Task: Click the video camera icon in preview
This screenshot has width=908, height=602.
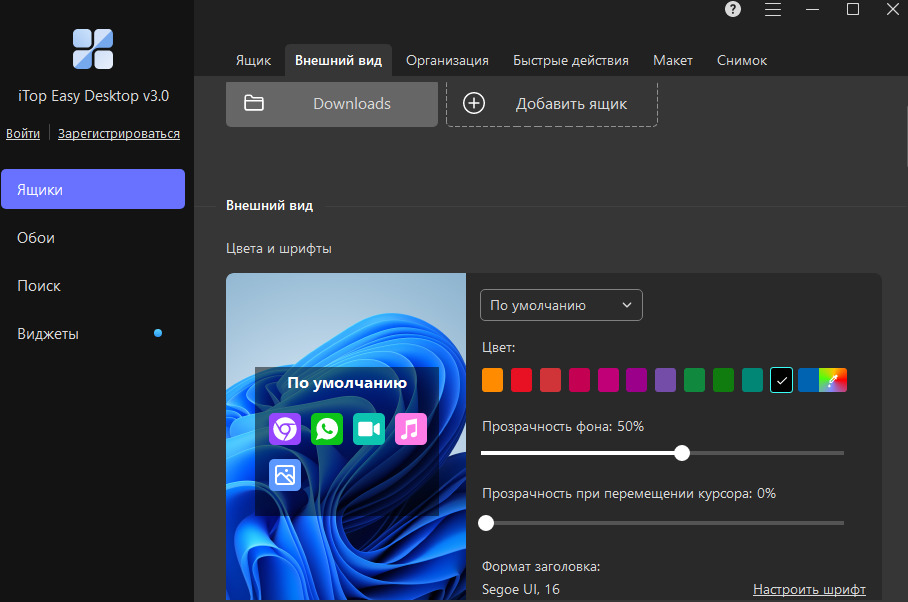Action: coord(369,429)
